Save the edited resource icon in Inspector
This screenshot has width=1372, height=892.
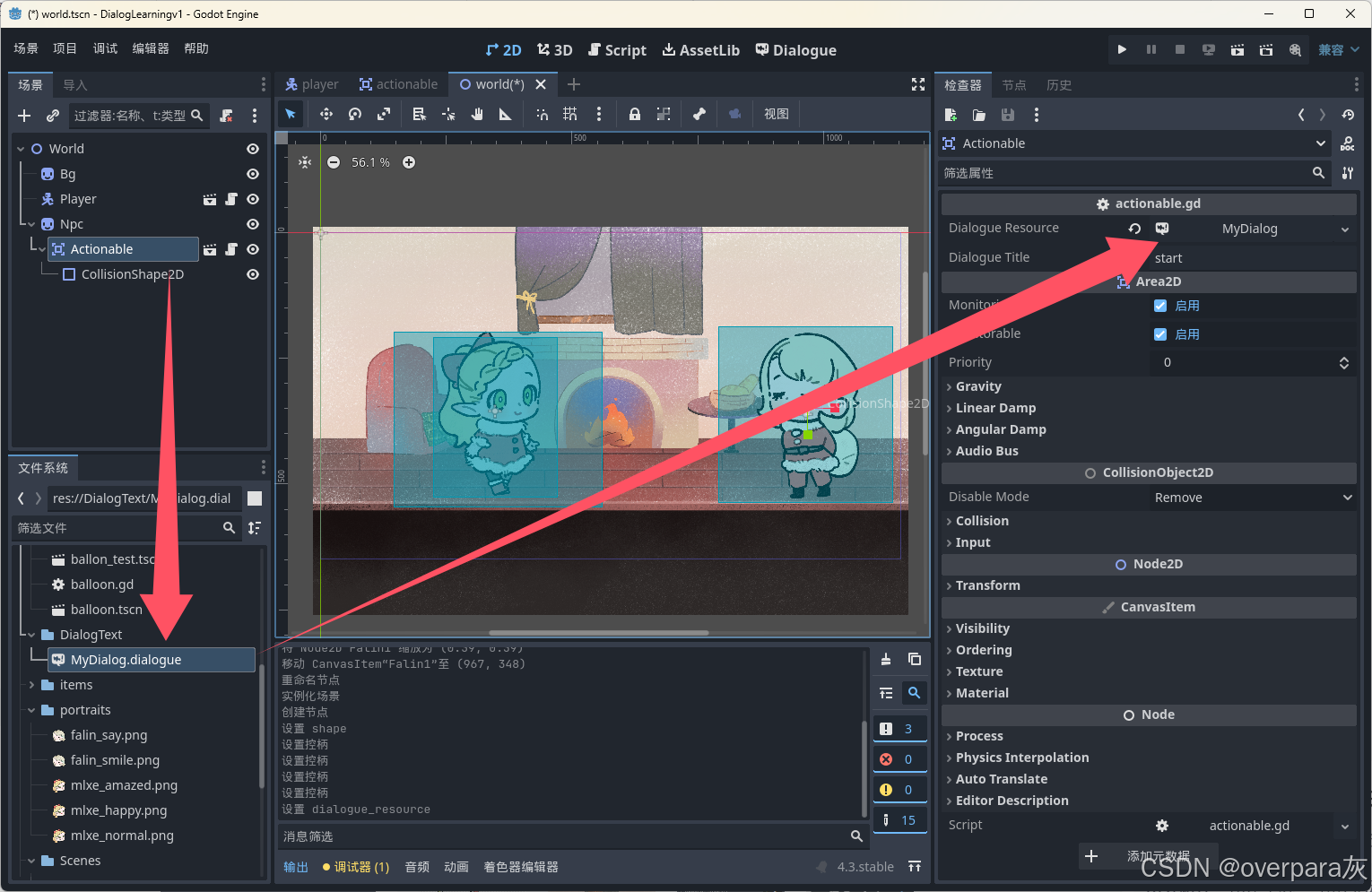(1008, 115)
